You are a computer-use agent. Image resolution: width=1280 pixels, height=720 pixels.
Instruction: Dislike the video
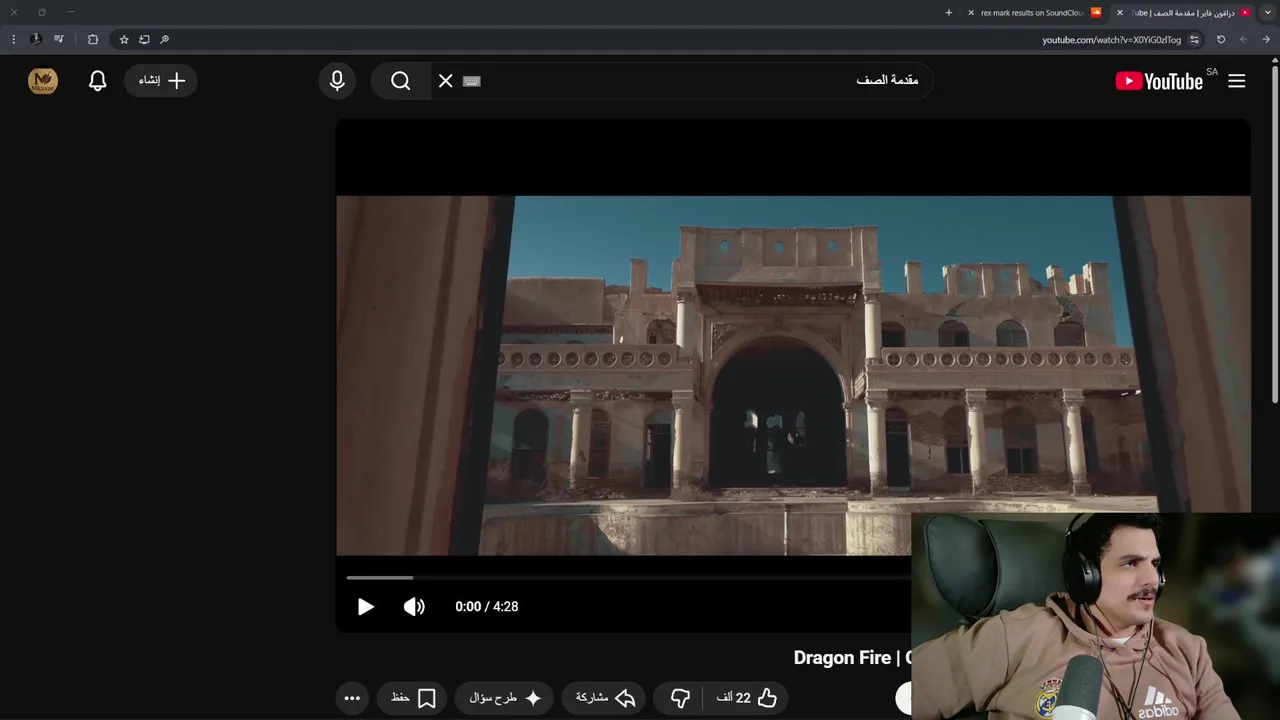click(x=680, y=698)
